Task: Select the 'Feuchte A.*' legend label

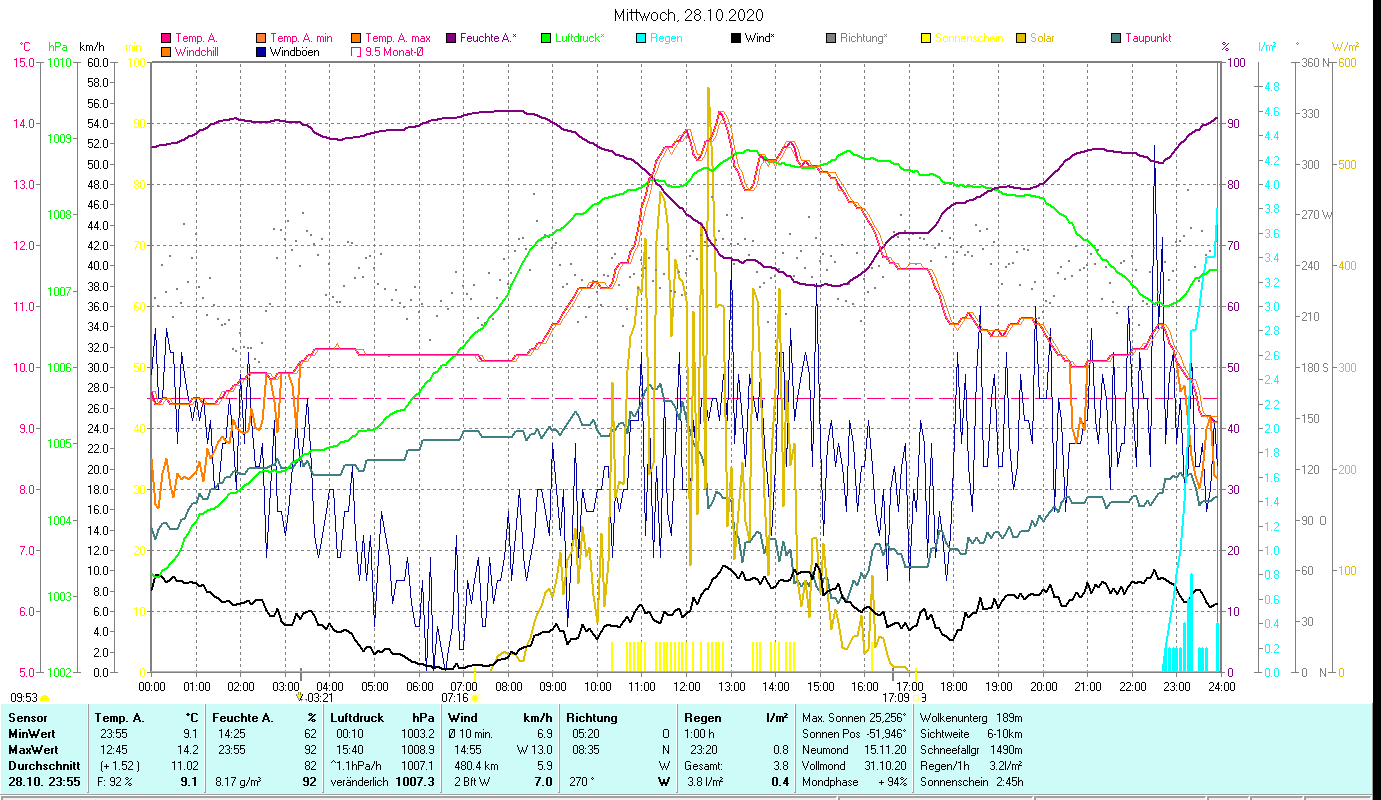Action: pyautogui.click(x=488, y=39)
